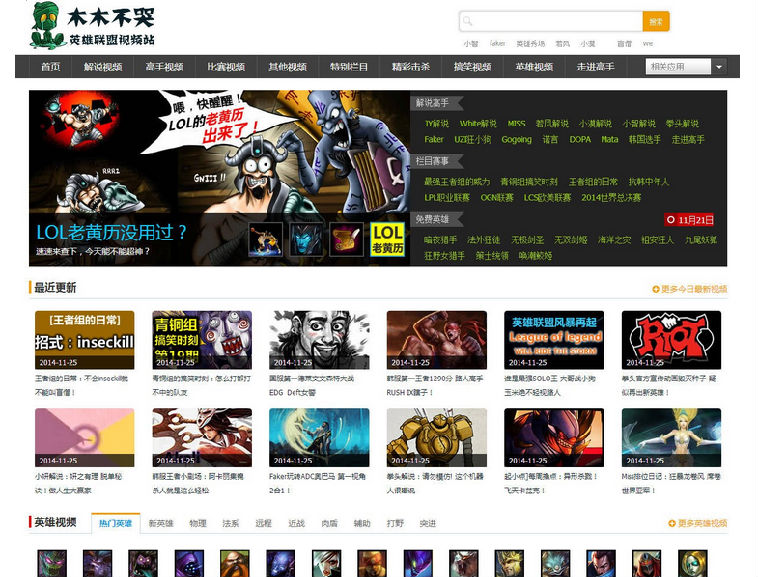The width and height of the screenshot is (758, 577).
Task: Open the 相关应用 dropdown arrow
Action: tap(719, 67)
